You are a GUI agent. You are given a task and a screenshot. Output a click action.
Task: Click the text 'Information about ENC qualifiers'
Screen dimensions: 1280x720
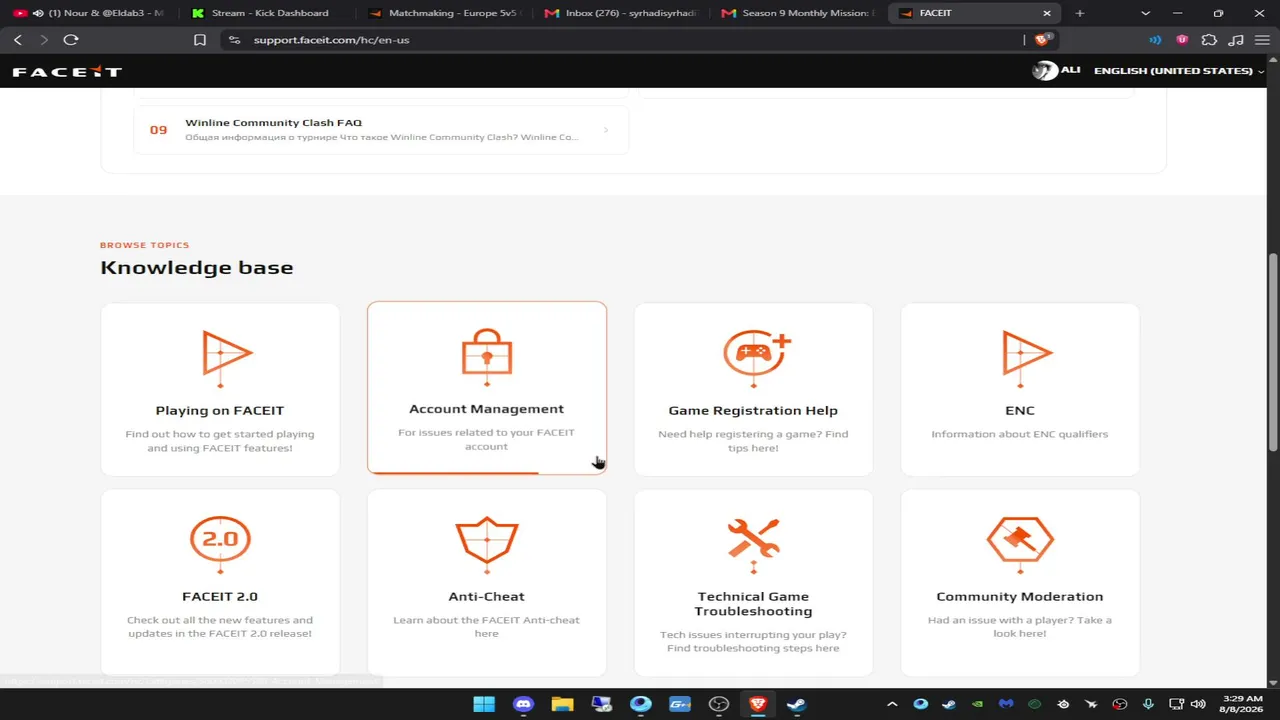coord(1020,434)
